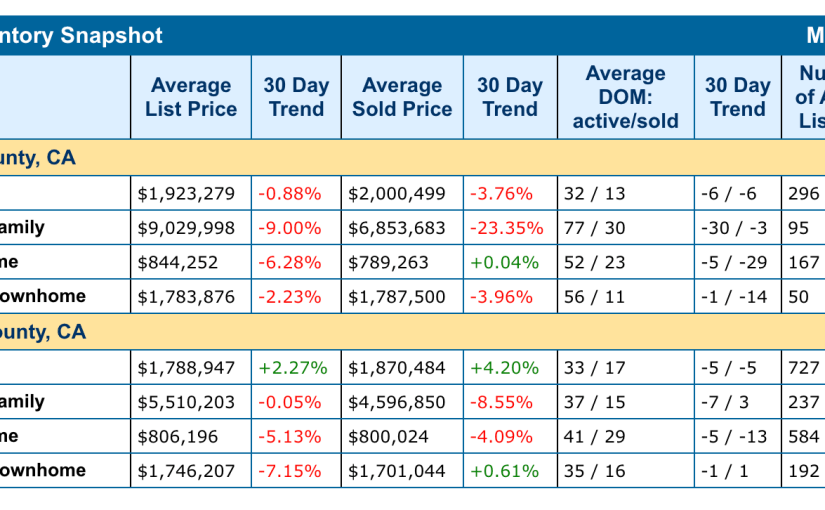The image size is (825, 510).
Task: Click the Average Sold Price column header
Action: [x=402, y=97]
